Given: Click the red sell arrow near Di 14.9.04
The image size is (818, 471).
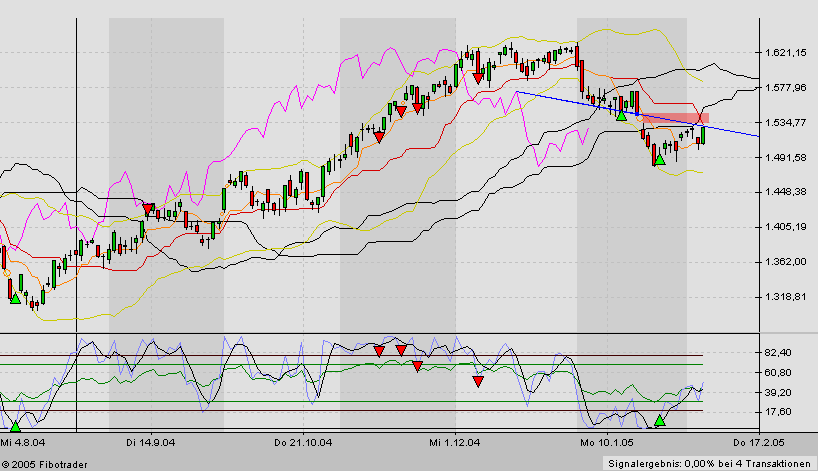Looking at the screenshot, I should pos(149,209).
